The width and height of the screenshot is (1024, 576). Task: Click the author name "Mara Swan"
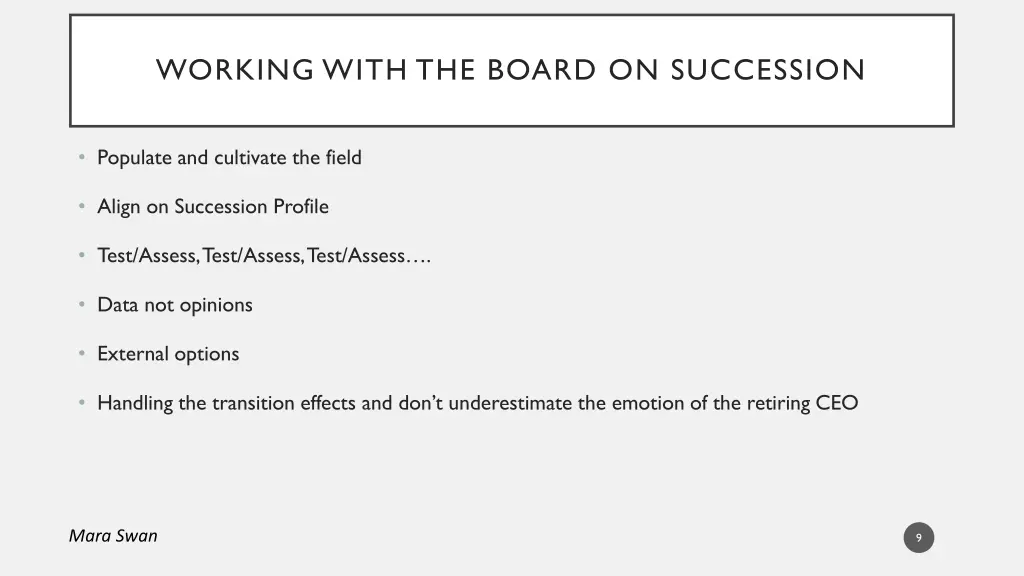113,536
